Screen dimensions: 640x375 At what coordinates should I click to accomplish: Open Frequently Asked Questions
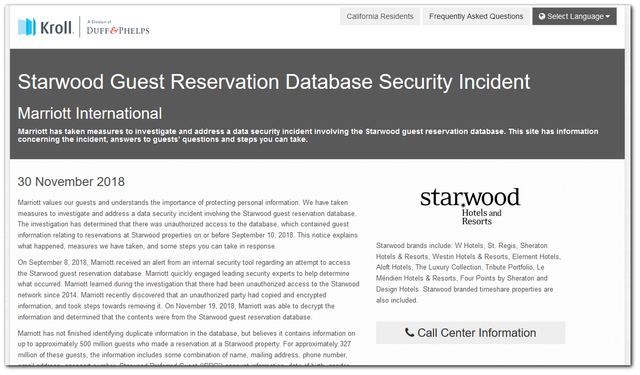point(476,16)
